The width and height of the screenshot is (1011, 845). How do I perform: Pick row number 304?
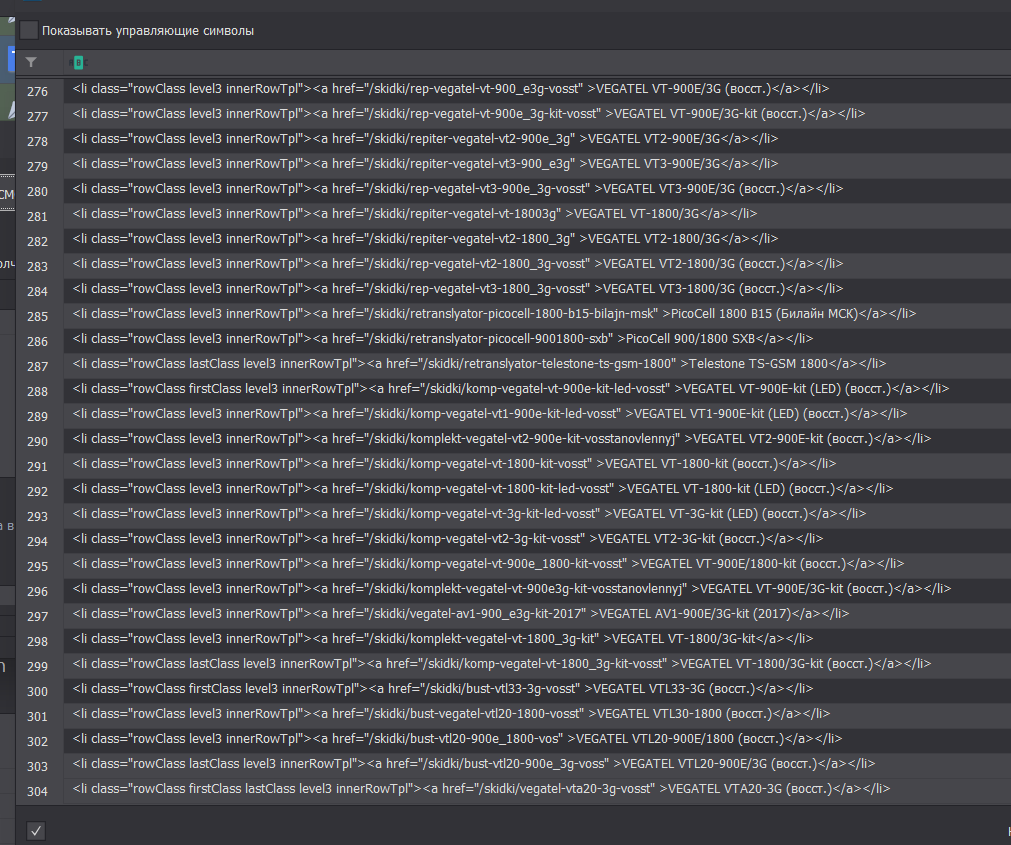coord(39,792)
